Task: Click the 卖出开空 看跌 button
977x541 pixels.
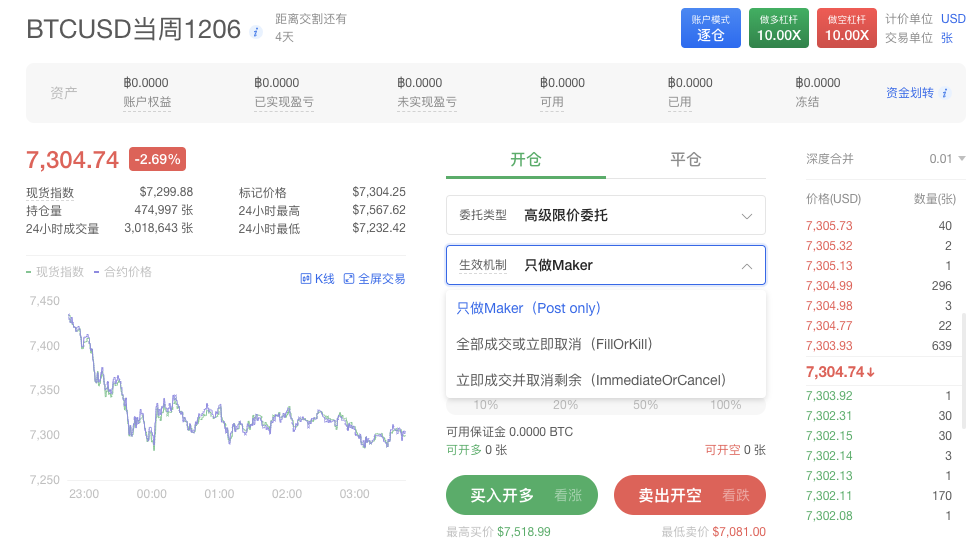Action: coord(690,496)
